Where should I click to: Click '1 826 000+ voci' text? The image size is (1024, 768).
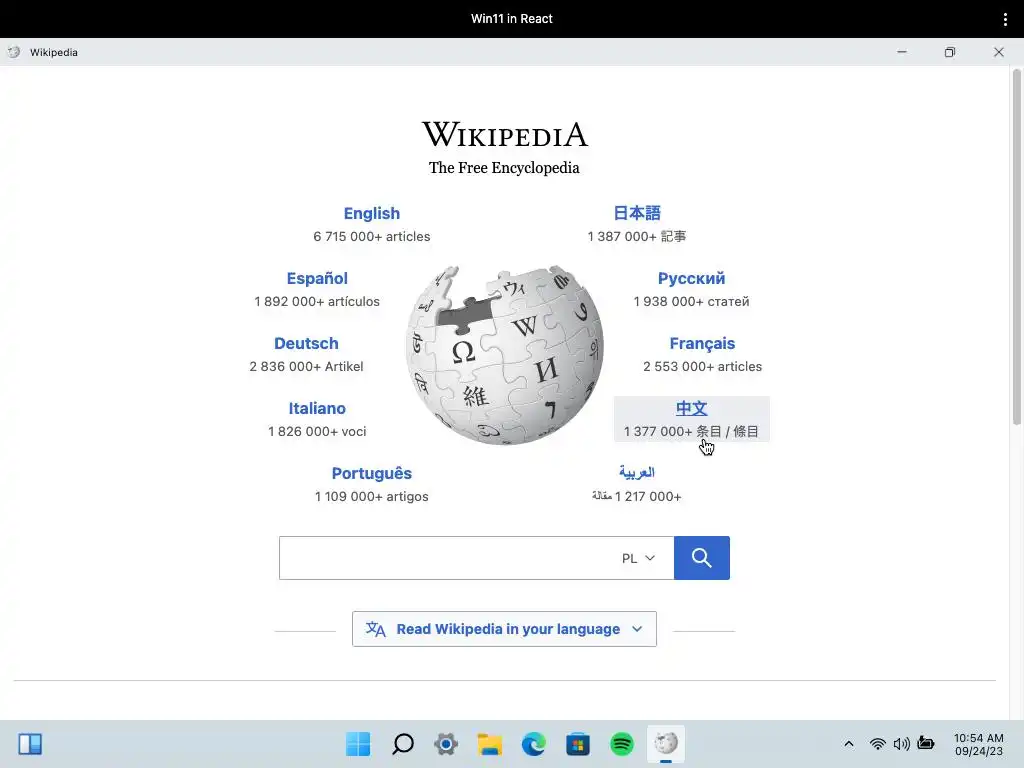tap(317, 431)
